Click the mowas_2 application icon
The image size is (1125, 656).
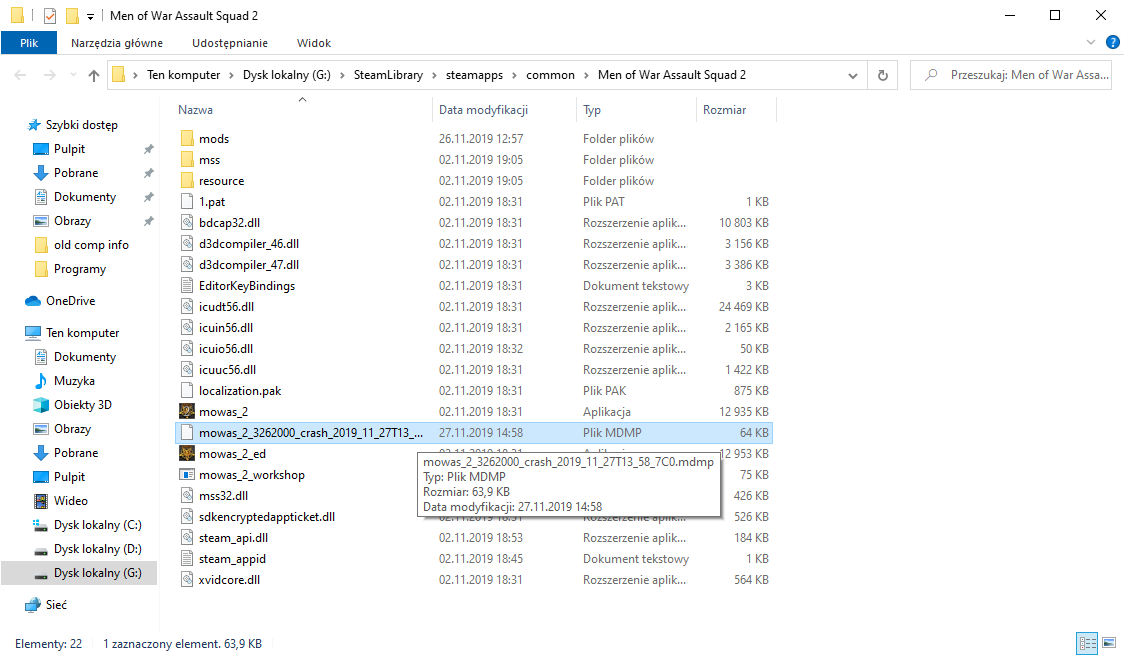(x=187, y=411)
